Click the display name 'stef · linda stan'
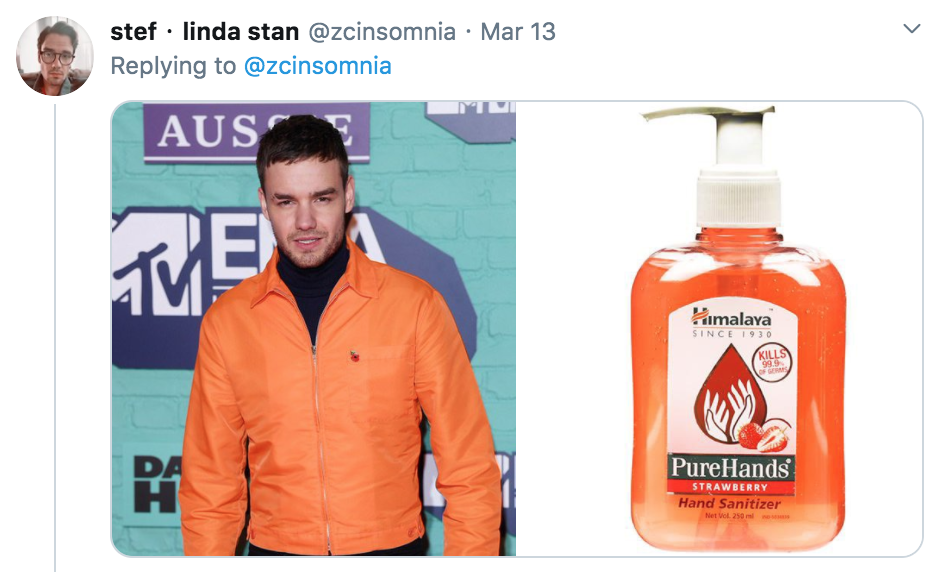 [204, 32]
